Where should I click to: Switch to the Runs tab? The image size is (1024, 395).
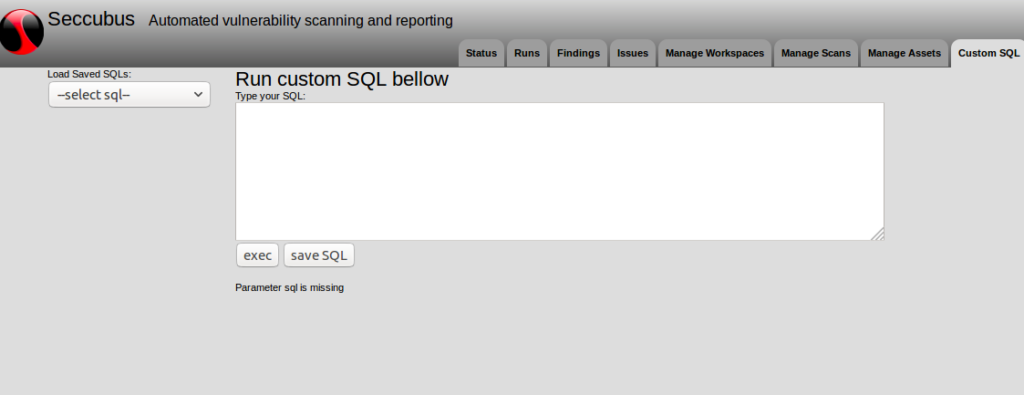tap(527, 54)
